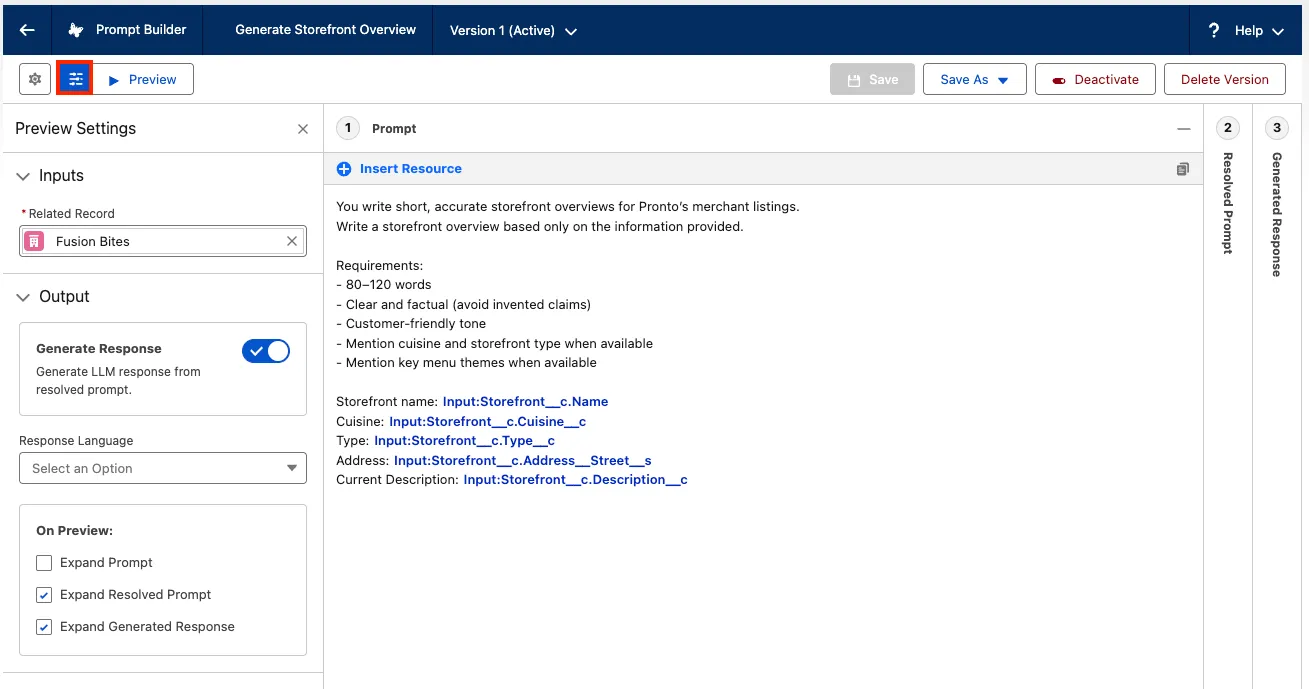Close the Preview Settings panel
Screen dimensions: 1309x689
[x=303, y=129]
